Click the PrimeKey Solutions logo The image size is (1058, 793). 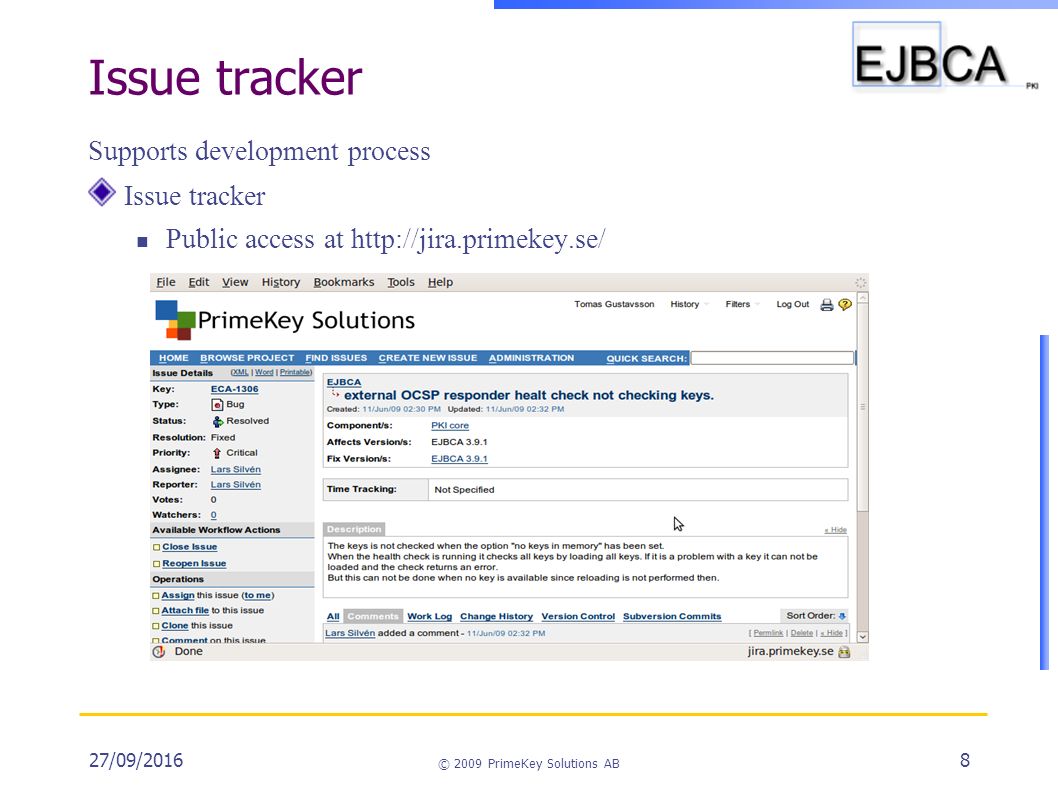(x=285, y=320)
